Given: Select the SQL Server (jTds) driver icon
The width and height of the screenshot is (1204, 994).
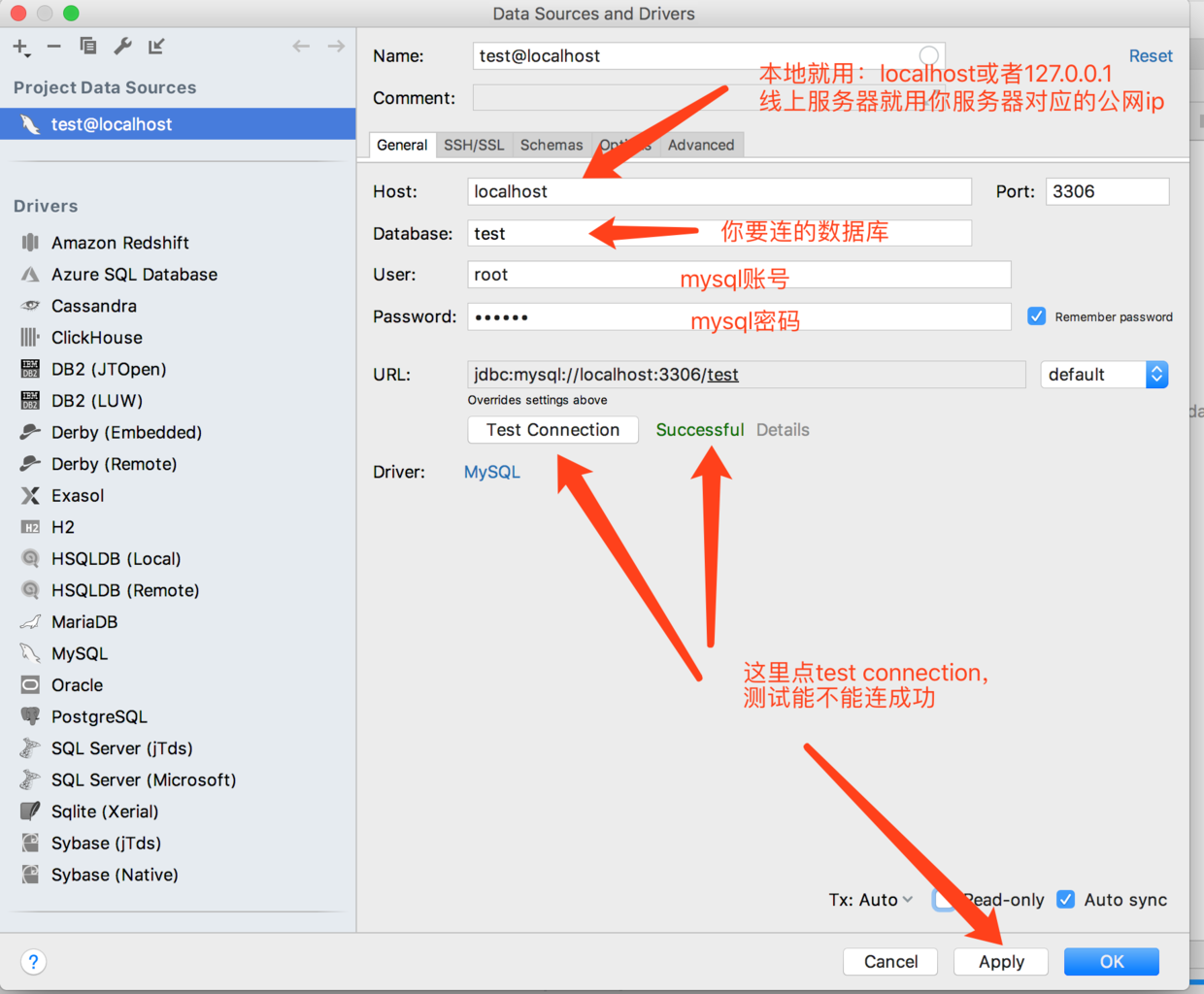Looking at the screenshot, I should [x=31, y=748].
